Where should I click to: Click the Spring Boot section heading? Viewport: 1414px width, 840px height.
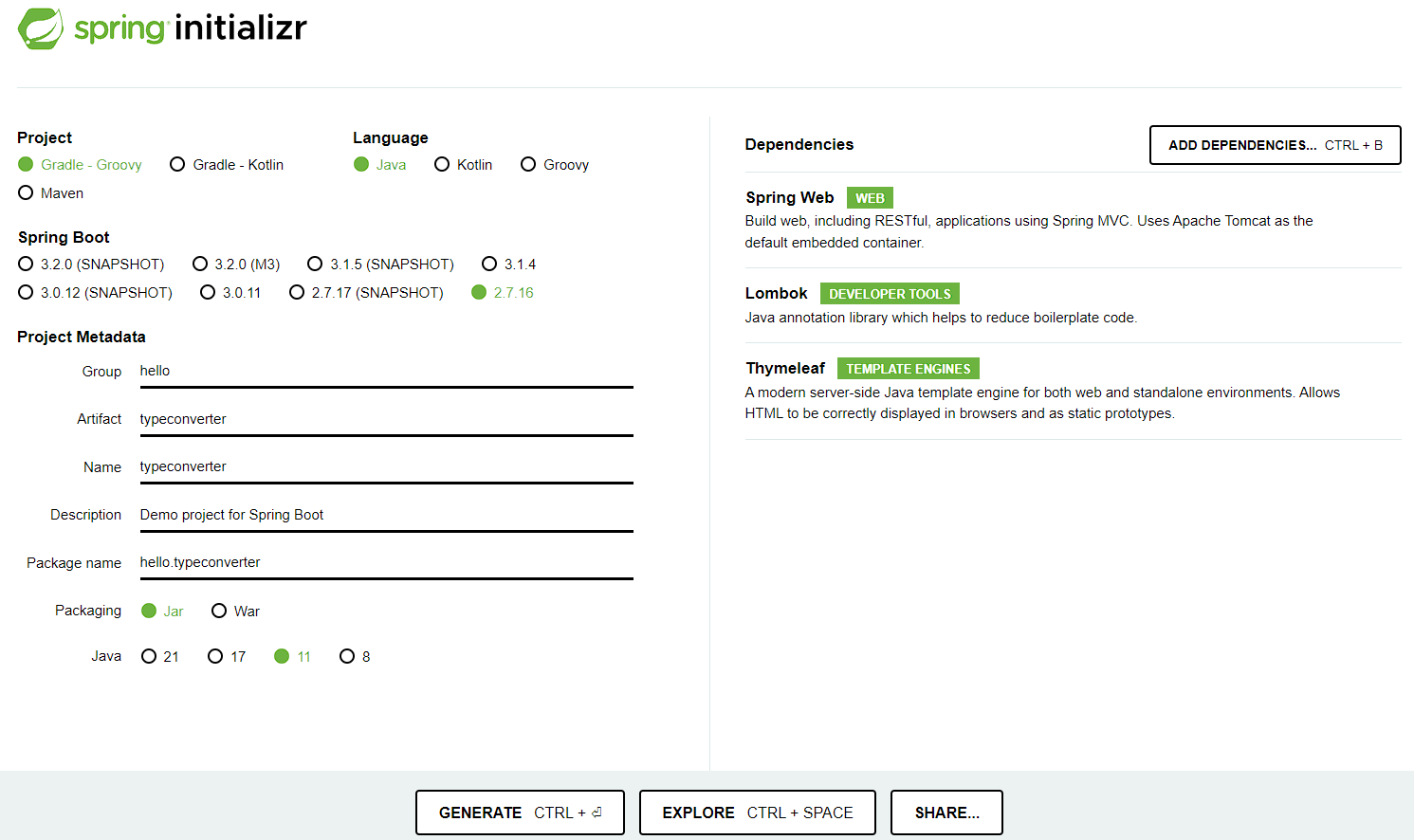[x=64, y=237]
